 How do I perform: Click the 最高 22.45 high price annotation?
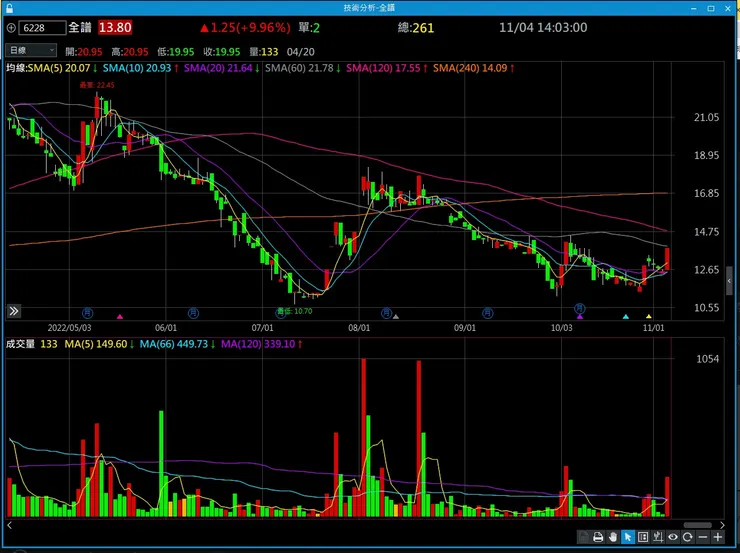pyautogui.click(x=97, y=85)
